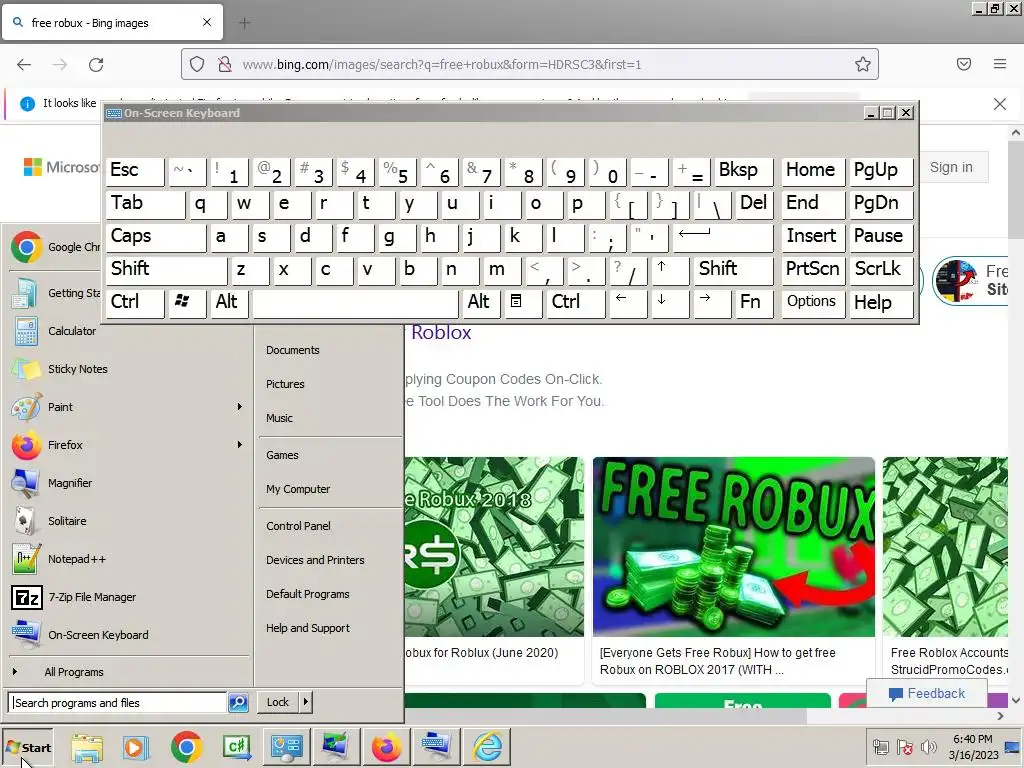Bookmark this page with star icon

pyautogui.click(x=863, y=64)
